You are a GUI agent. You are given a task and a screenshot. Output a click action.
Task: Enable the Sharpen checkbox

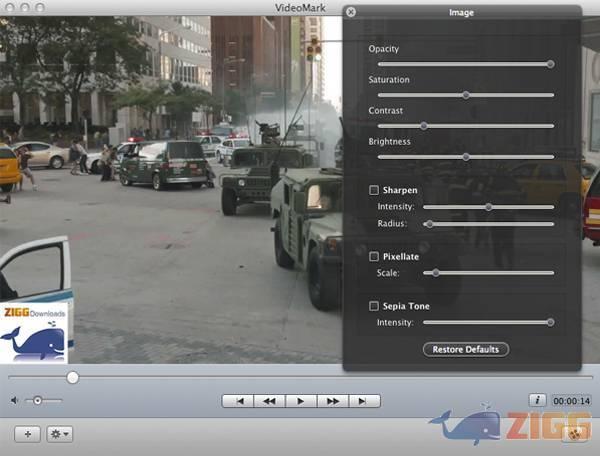click(374, 190)
